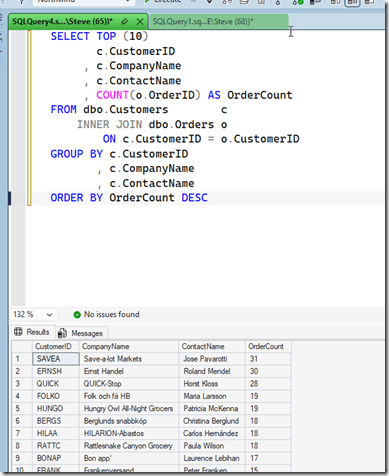Click the QUICK-Stop company cell
Viewport: 389px width, 476px height.
pos(129,384)
